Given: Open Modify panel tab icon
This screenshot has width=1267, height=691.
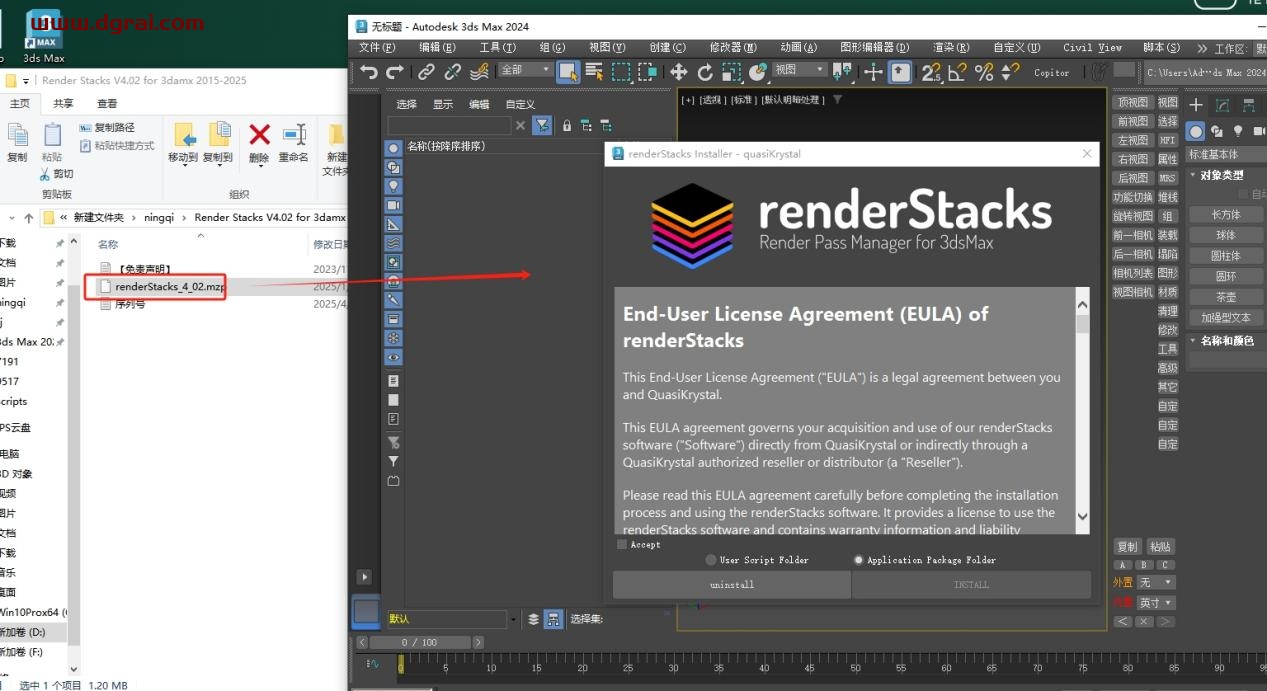Looking at the screenshot, I should (1222, 105).
